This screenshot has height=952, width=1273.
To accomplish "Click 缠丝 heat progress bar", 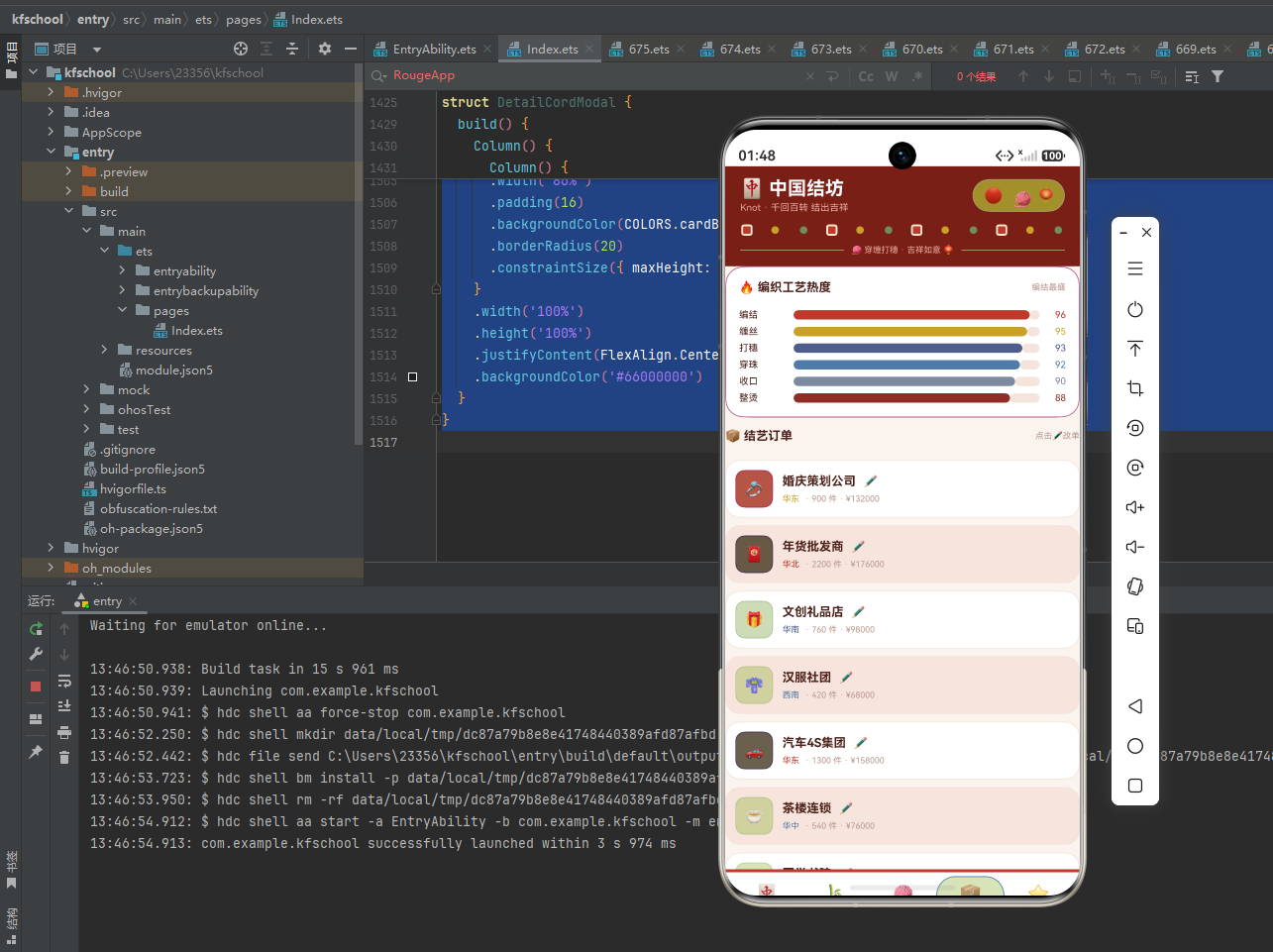I will click(x=916, y=332).
